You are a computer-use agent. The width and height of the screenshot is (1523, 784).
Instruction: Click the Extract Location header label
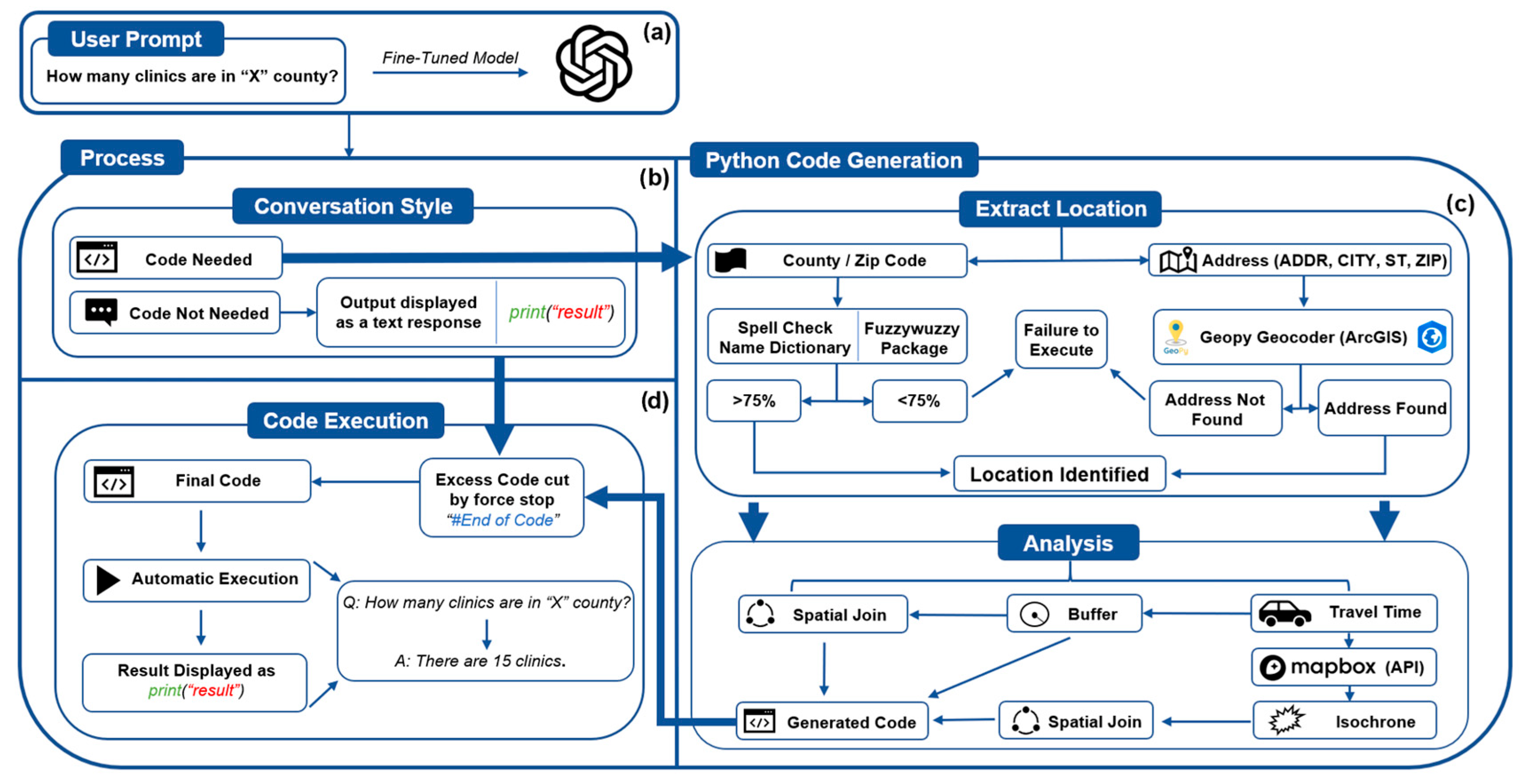pos(1060,208)
